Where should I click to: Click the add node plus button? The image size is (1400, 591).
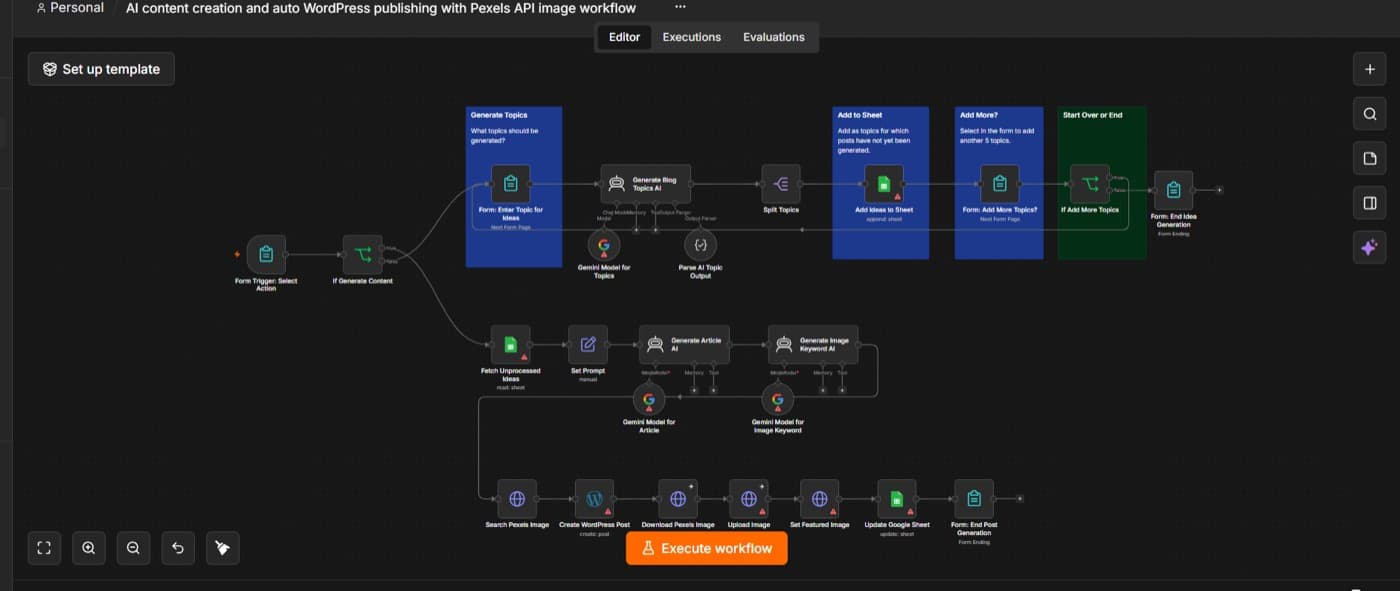tap(1370, 70)
